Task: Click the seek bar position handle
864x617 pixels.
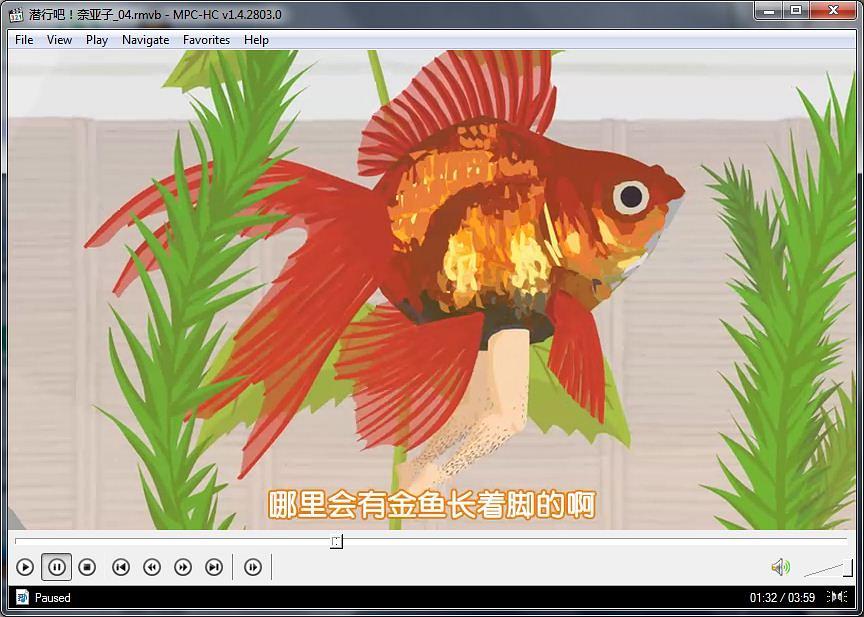Action: click(336, 542)
